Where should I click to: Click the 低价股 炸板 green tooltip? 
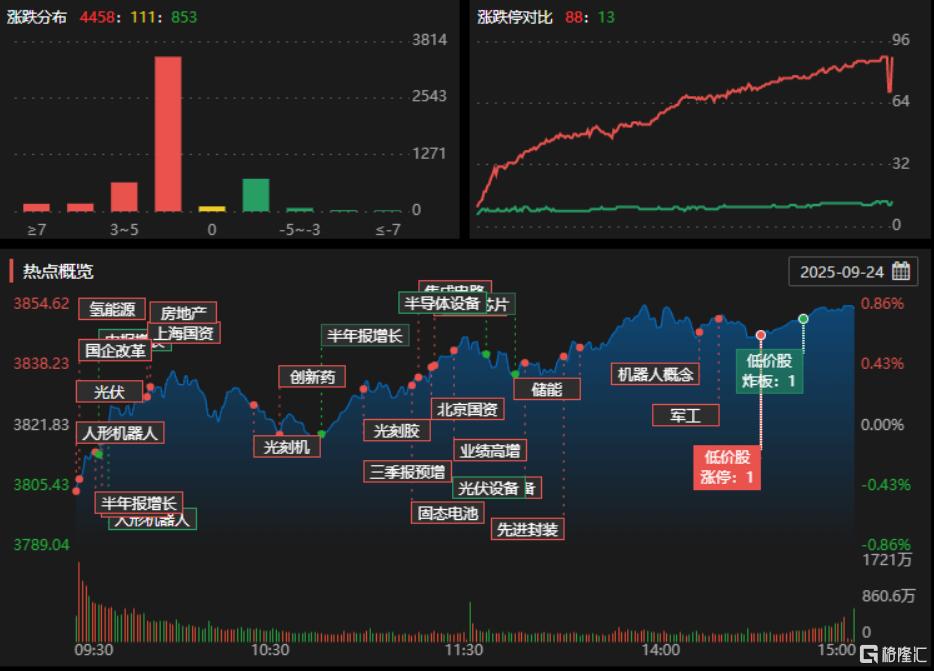[x=769, y=371]
